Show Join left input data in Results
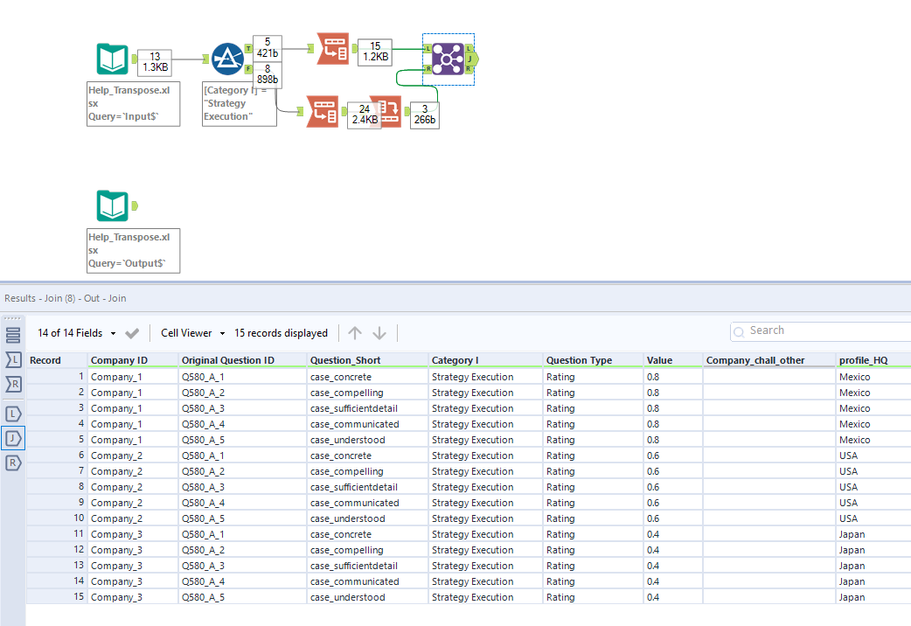 pyautogui.click(x=13, y=360)
